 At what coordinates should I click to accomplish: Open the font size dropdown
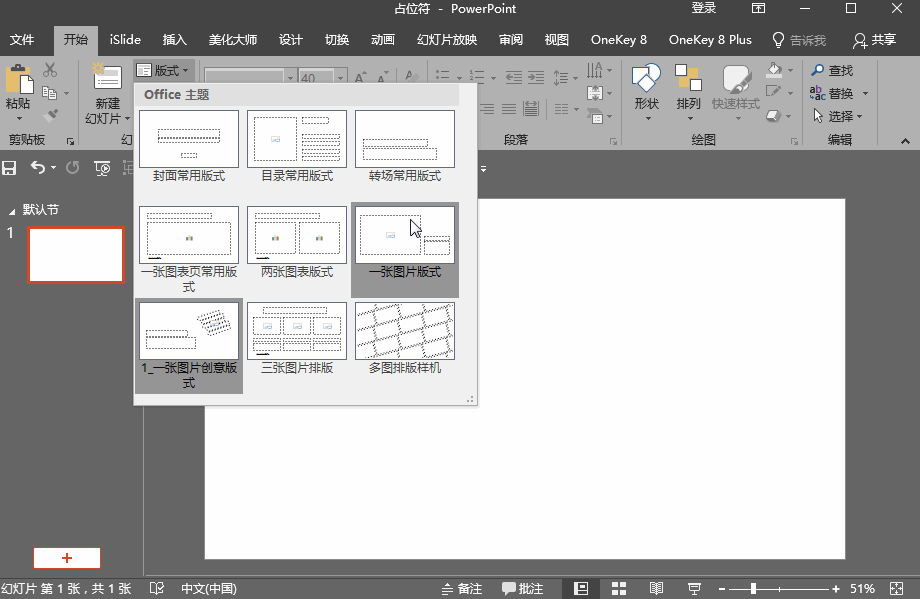[x=340, y=77]
